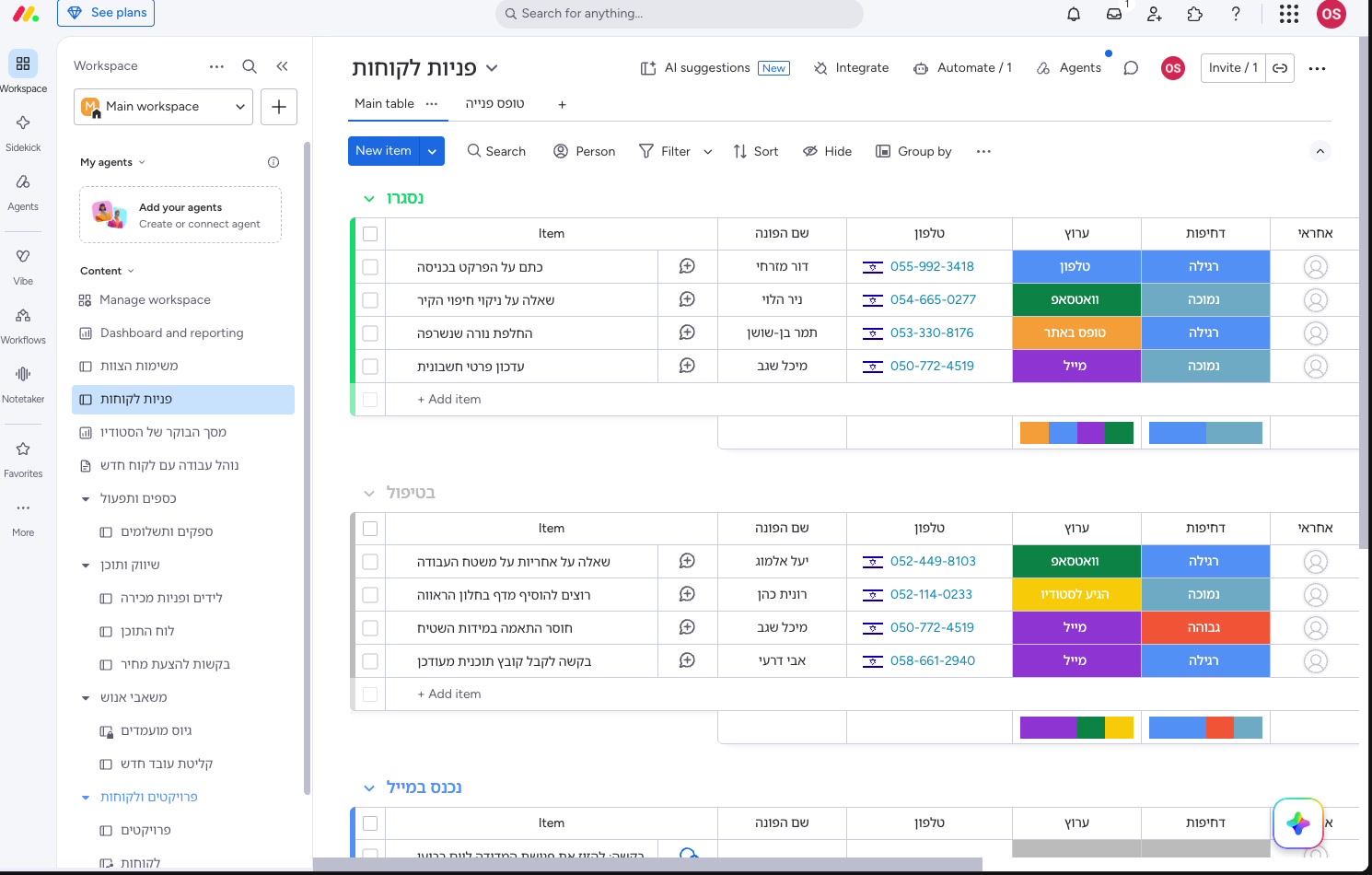Click My agents info icon
The image size is (1372, 875).
click(x=273, y=162)
